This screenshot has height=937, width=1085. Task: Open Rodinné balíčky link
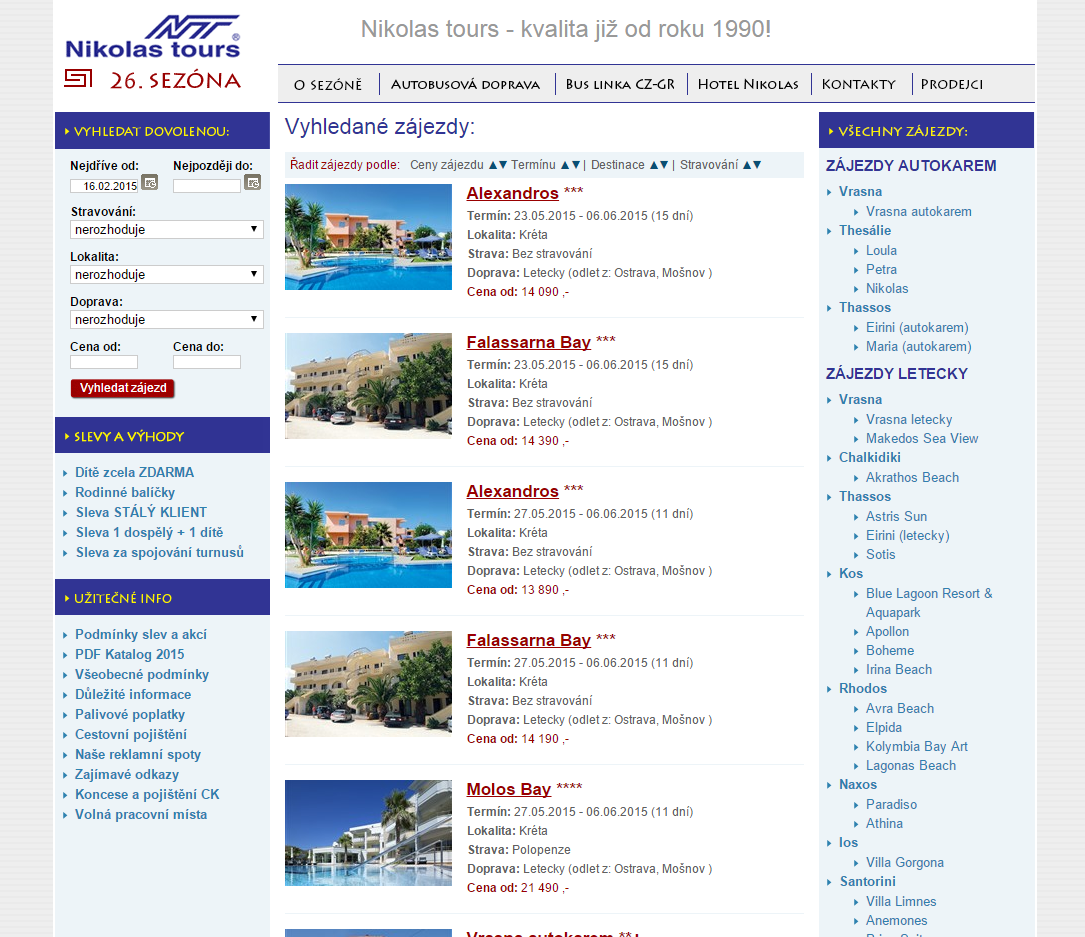coord(125,493)
